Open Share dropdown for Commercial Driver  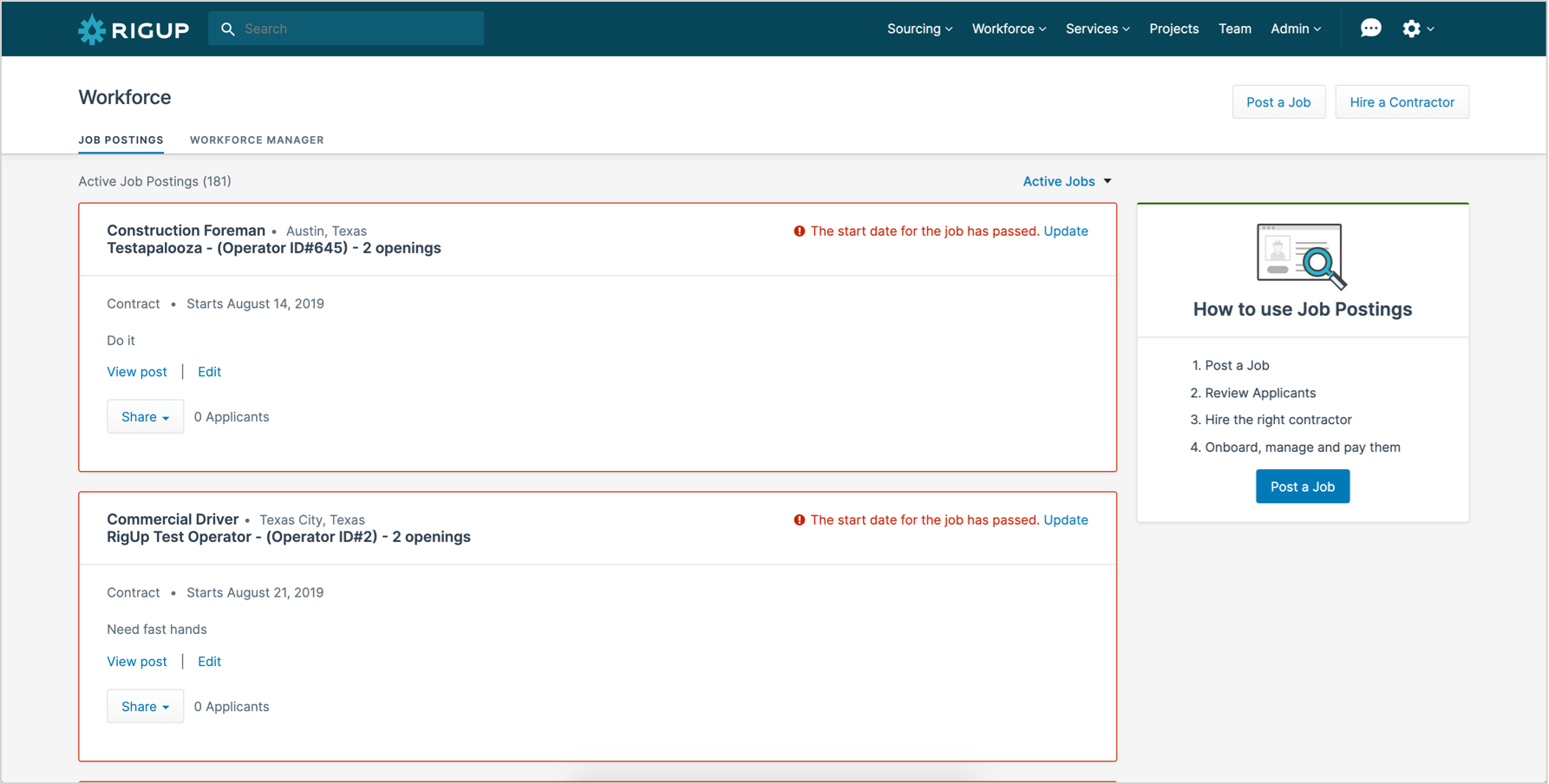(145, 706)
